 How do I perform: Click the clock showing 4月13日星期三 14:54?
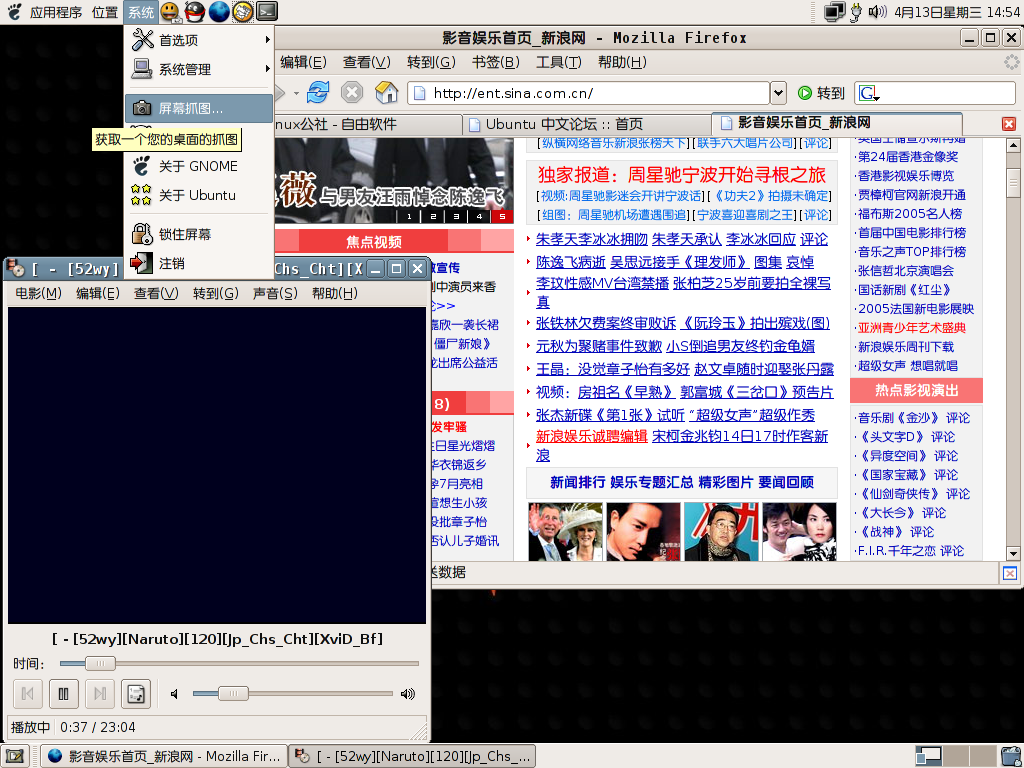click(957, 12)
